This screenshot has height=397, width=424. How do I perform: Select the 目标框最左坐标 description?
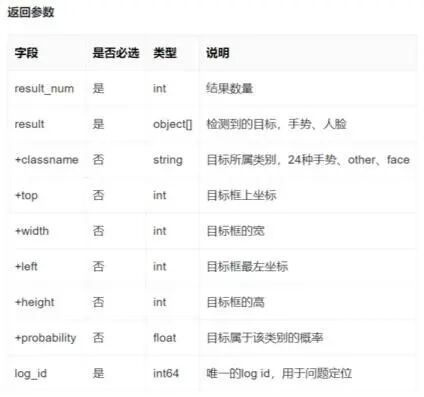click(x=247, y=267)
